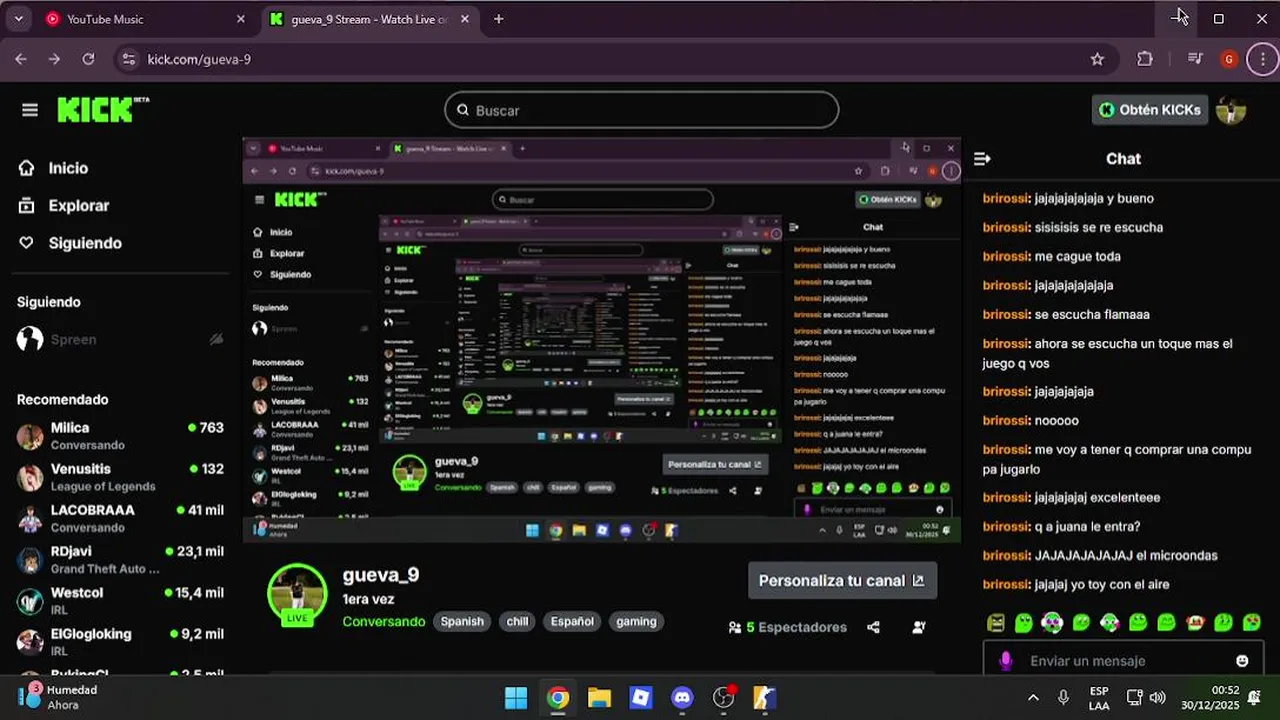Open Siguiendo in sidebar menu
The height and width of the screenshot is (720, 1280).
70,243
